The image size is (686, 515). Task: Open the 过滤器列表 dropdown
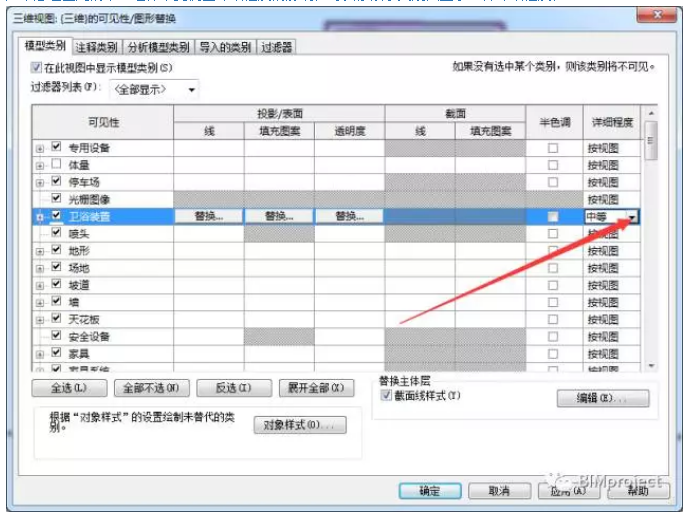(155, 90)
